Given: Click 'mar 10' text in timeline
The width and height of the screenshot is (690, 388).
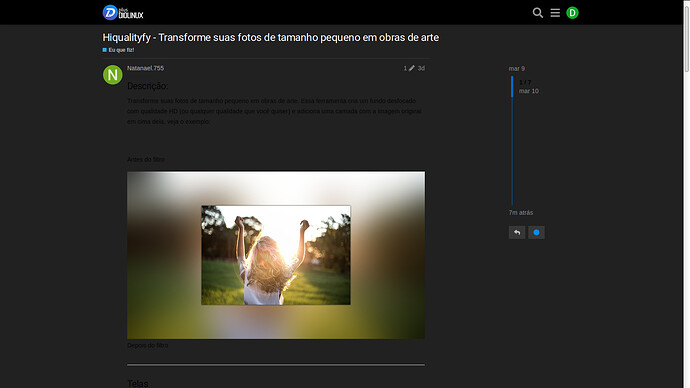Looking at the screenshot, I should pos(529,91).
